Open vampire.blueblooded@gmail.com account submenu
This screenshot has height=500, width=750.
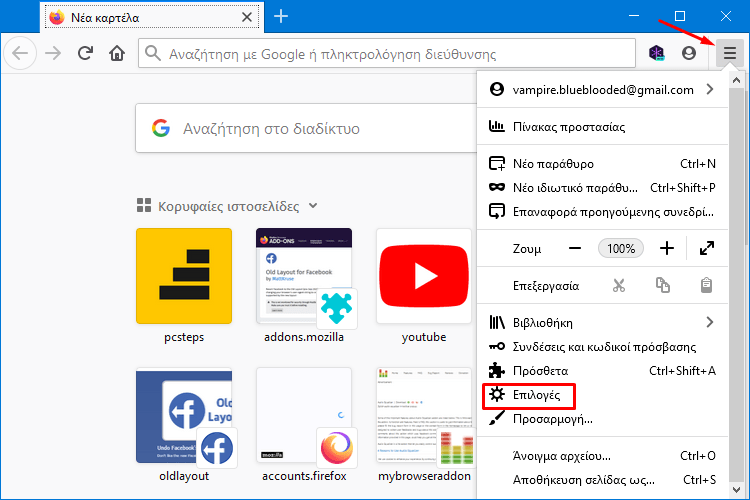[x=602, y=89]
